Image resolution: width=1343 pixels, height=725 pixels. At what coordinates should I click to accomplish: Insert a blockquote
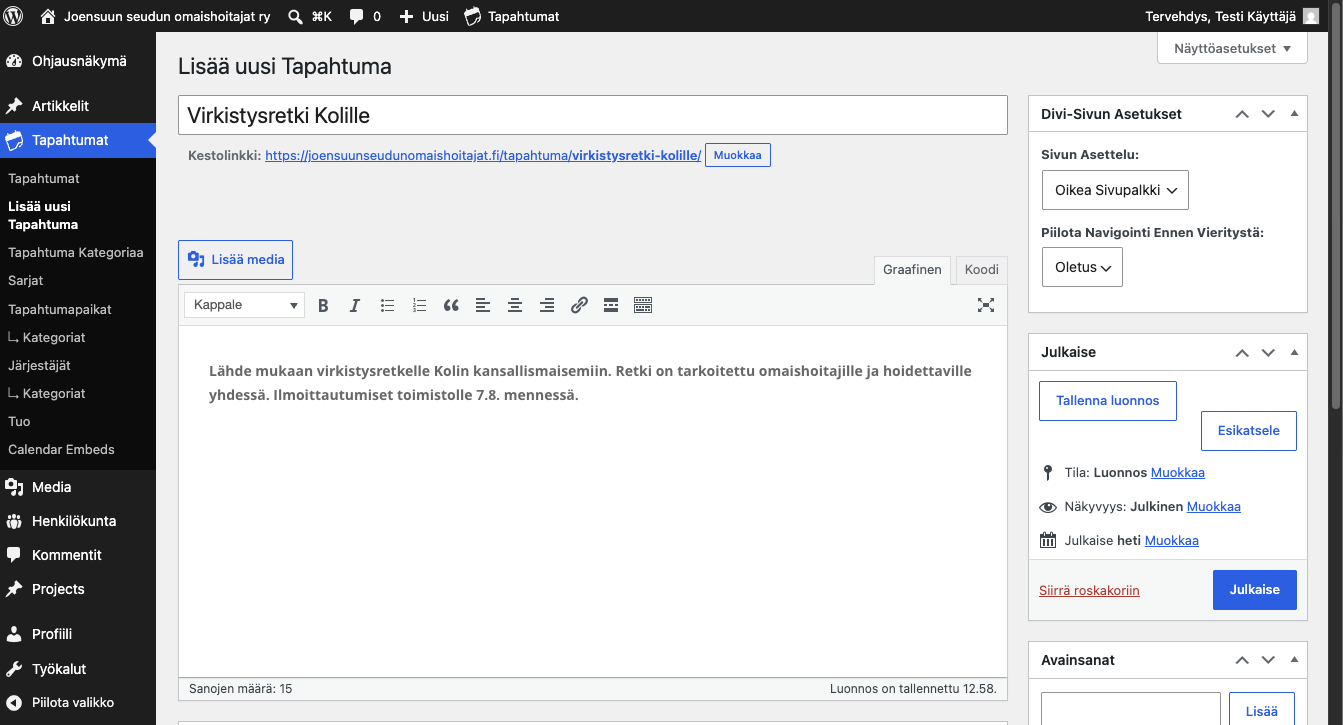(x=451, y=305)
